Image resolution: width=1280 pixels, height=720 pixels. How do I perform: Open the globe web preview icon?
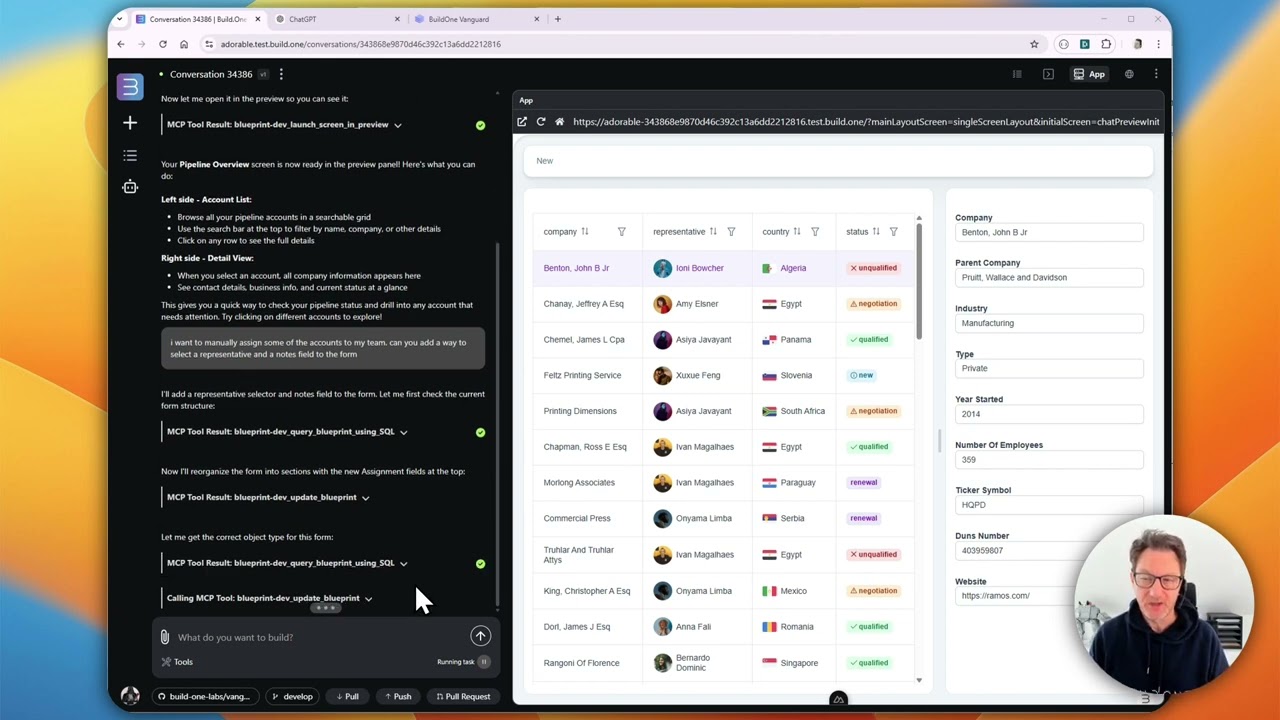pyautogui.click(x=1129, y=74)
